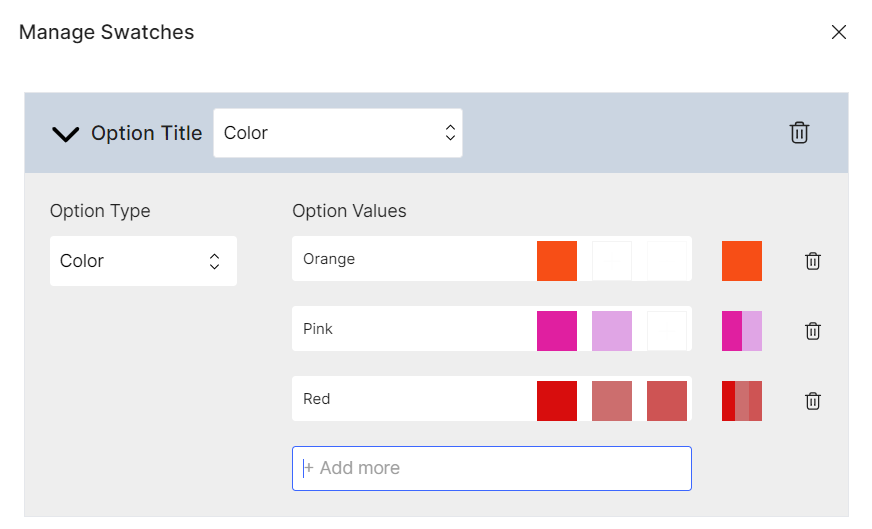Delete the Pink option value
The width and height of the screenshot is (872, 529).
point(812,331)
